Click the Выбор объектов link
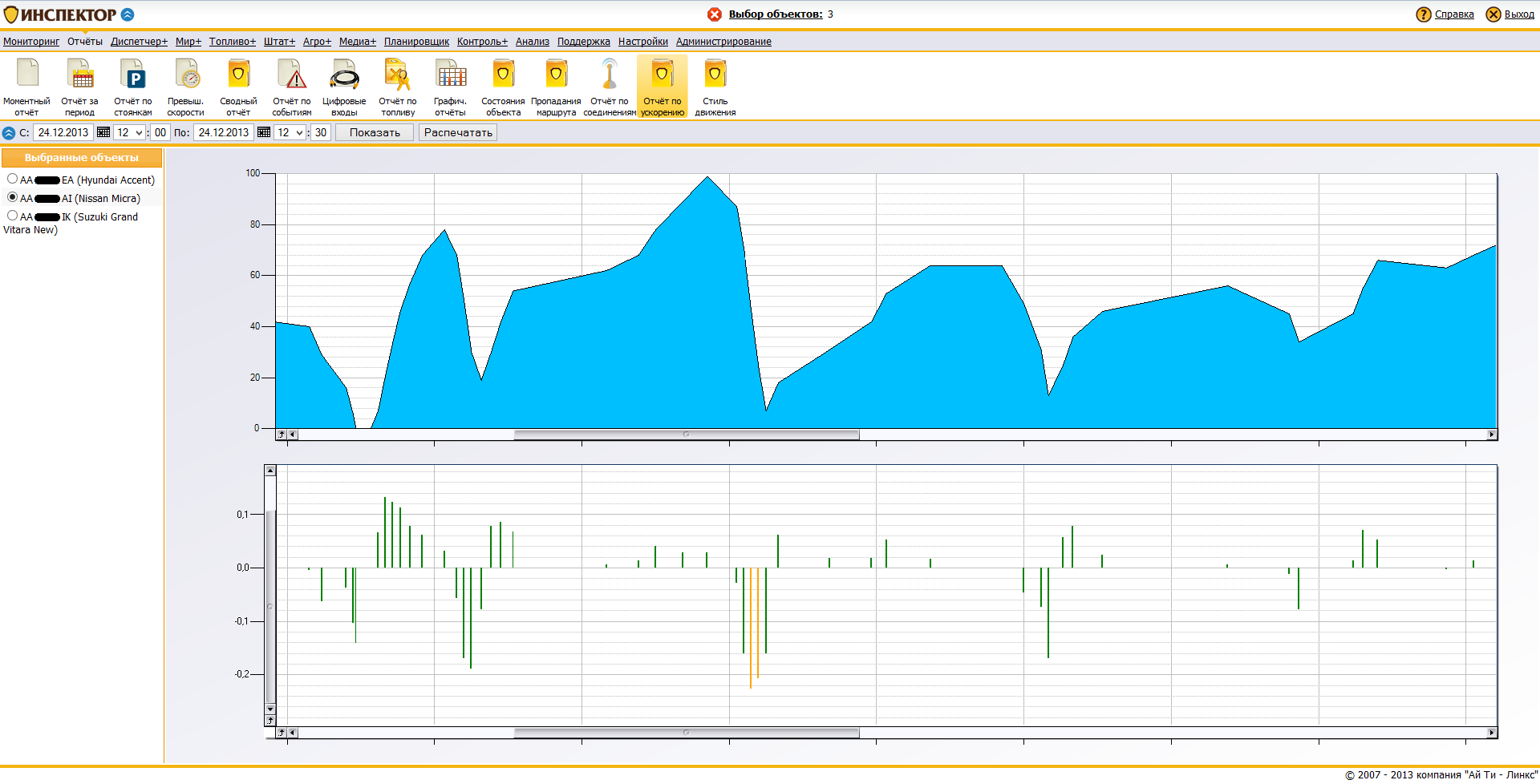 (x=776, y=14)
